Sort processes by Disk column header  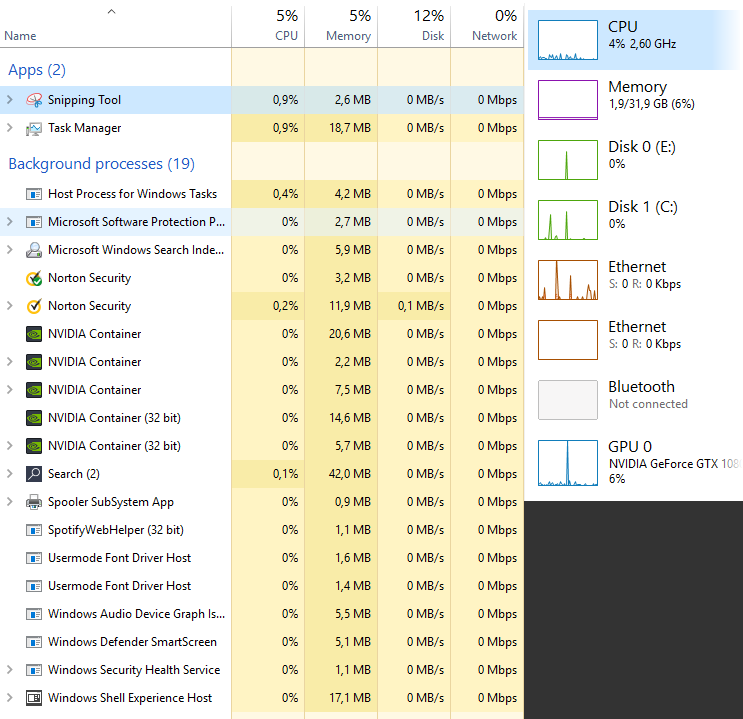point(414,26)
